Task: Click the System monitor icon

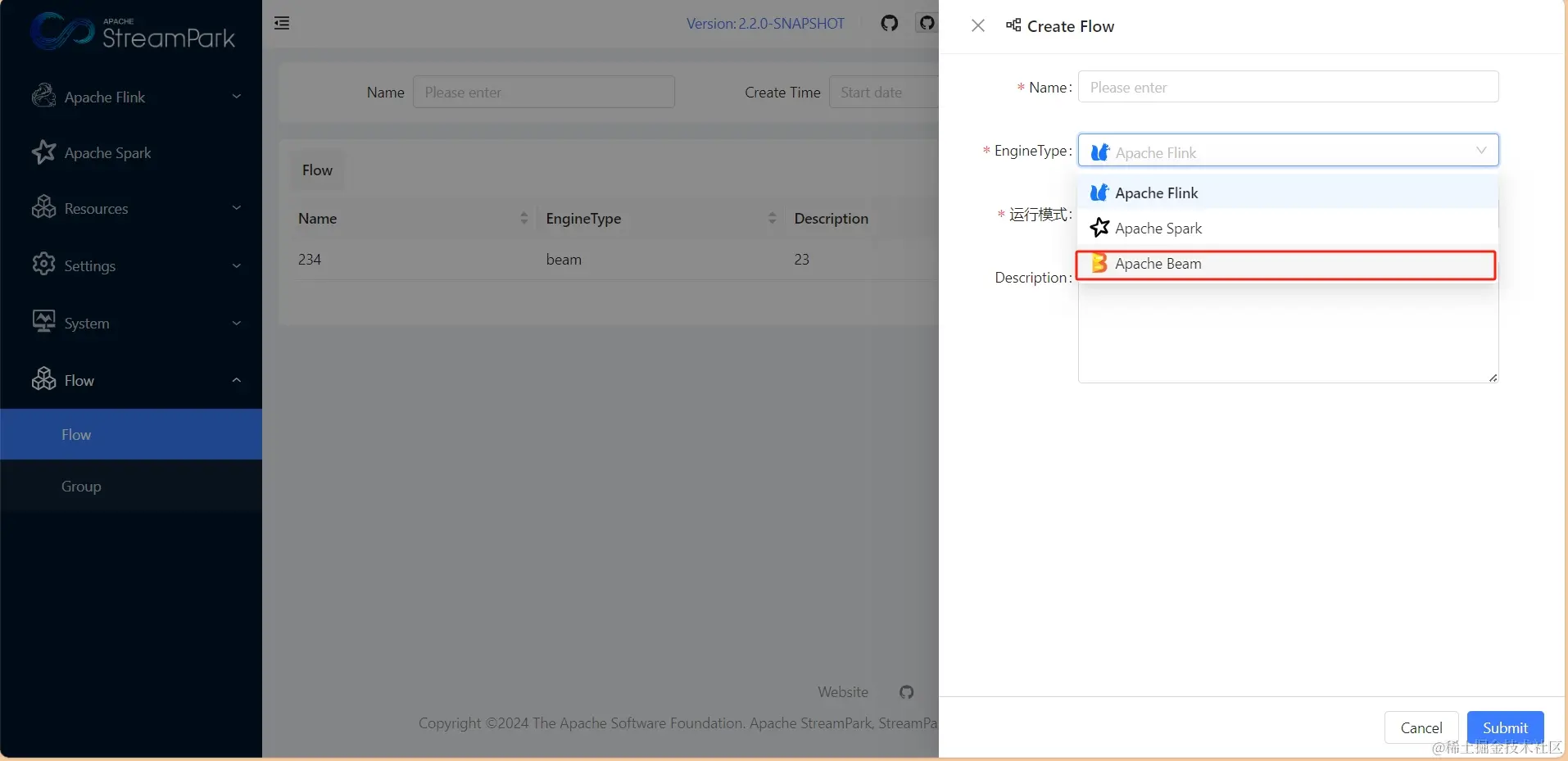Action: [43, 322]
